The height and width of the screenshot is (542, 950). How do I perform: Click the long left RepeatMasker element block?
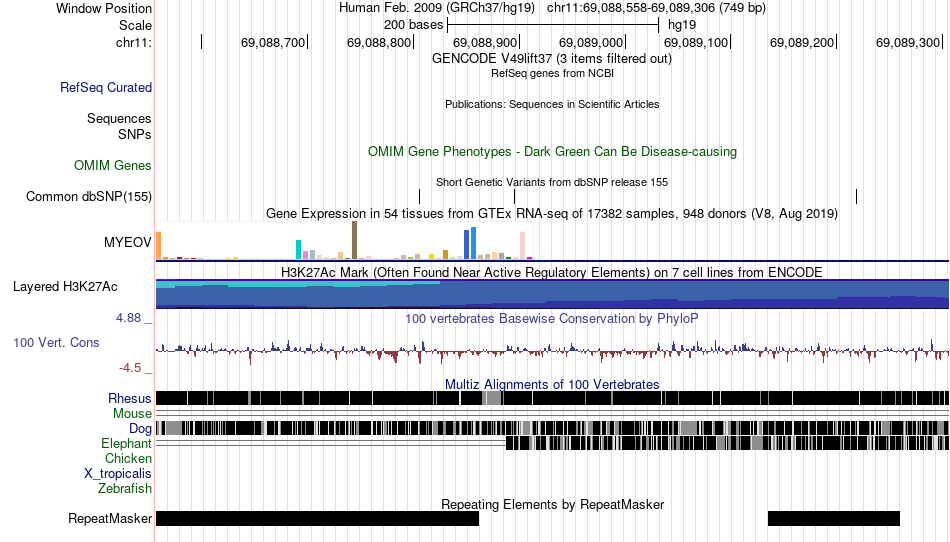317,518
